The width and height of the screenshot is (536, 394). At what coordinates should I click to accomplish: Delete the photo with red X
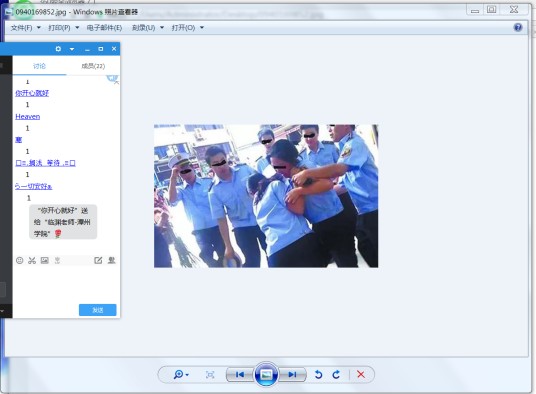pos(361,375)
